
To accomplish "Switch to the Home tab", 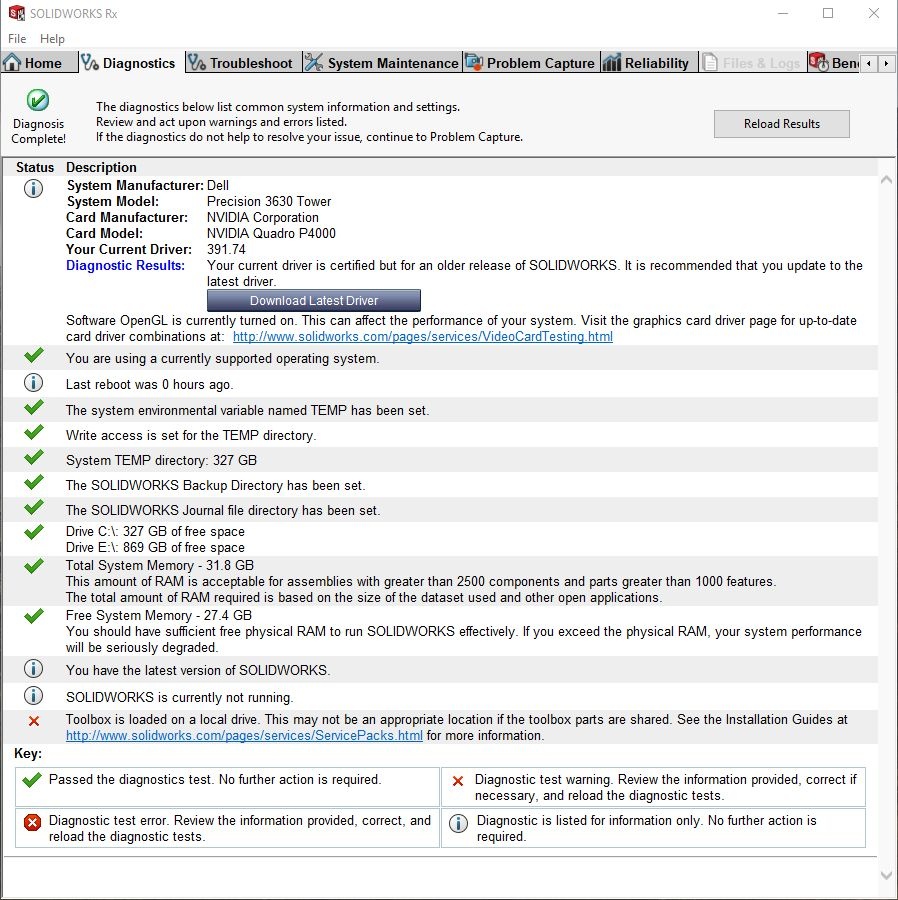I will (39, 63).
